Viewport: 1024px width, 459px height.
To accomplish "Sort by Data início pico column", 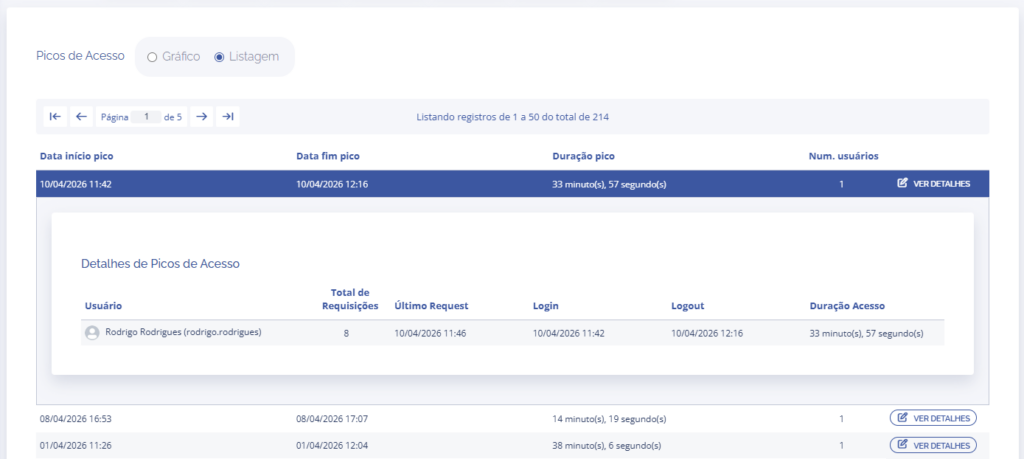I will pyautogui.click(x=83, y=157).
